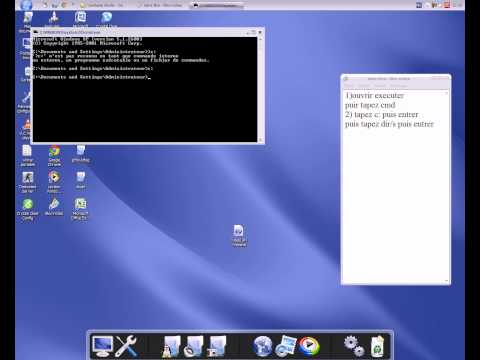
Task: Launch Windows Media Player from the dock
Action: pos(309,346)
